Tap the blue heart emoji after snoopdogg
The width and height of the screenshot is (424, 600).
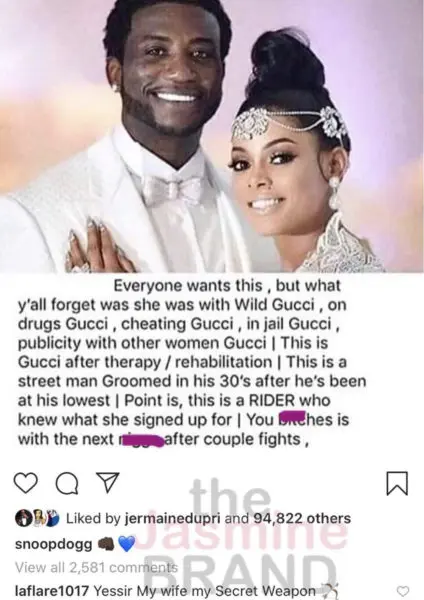127,544
